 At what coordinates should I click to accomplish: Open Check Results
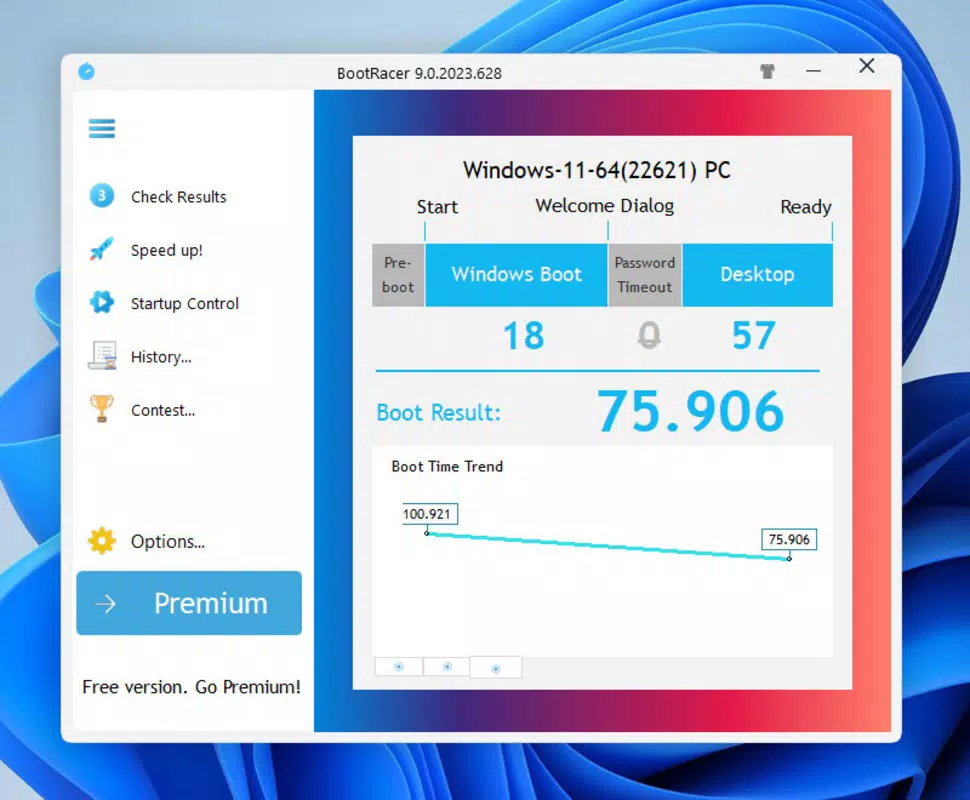click(x=178, y=197)
